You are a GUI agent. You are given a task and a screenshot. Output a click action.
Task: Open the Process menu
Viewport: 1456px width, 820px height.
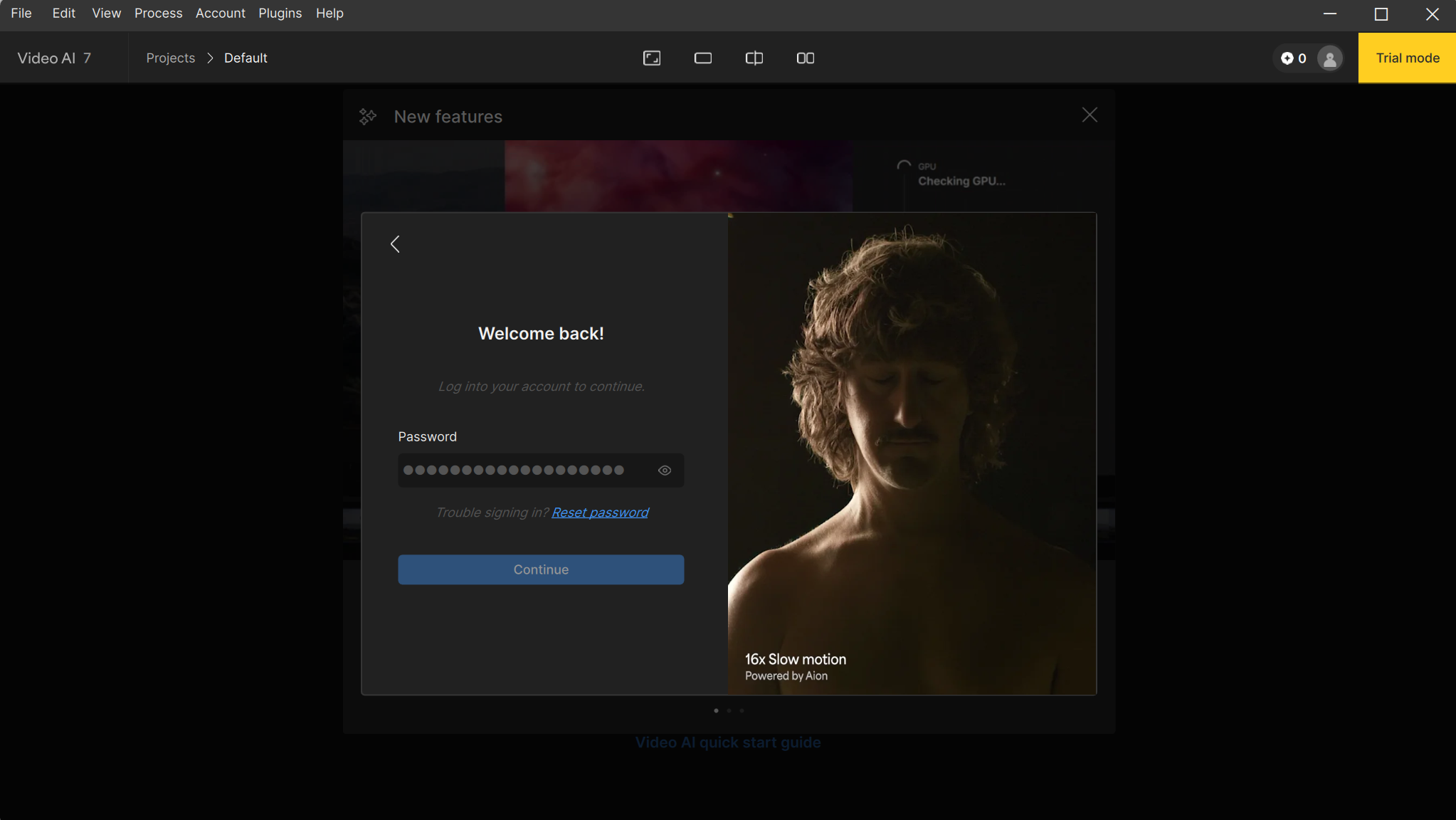(158, 14)
